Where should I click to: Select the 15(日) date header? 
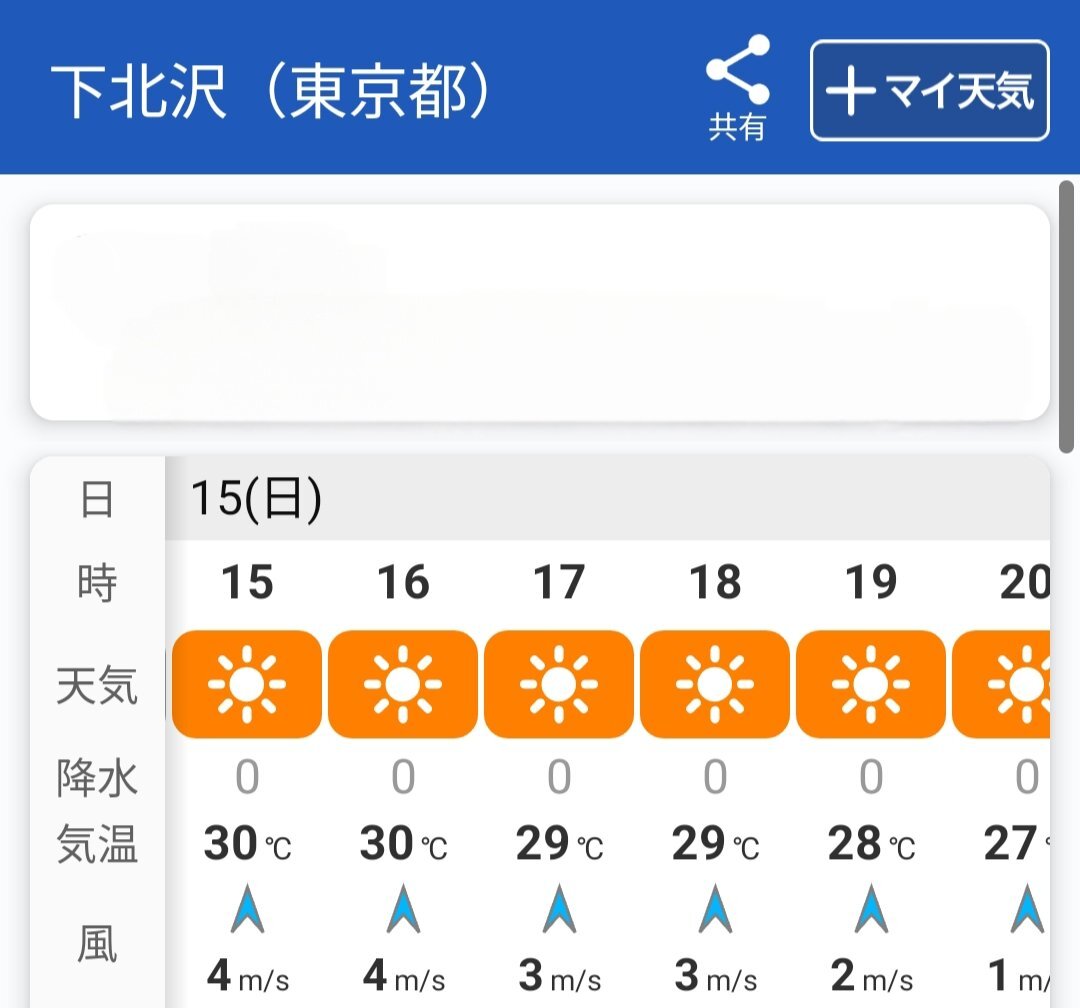[x=257, y=499]
